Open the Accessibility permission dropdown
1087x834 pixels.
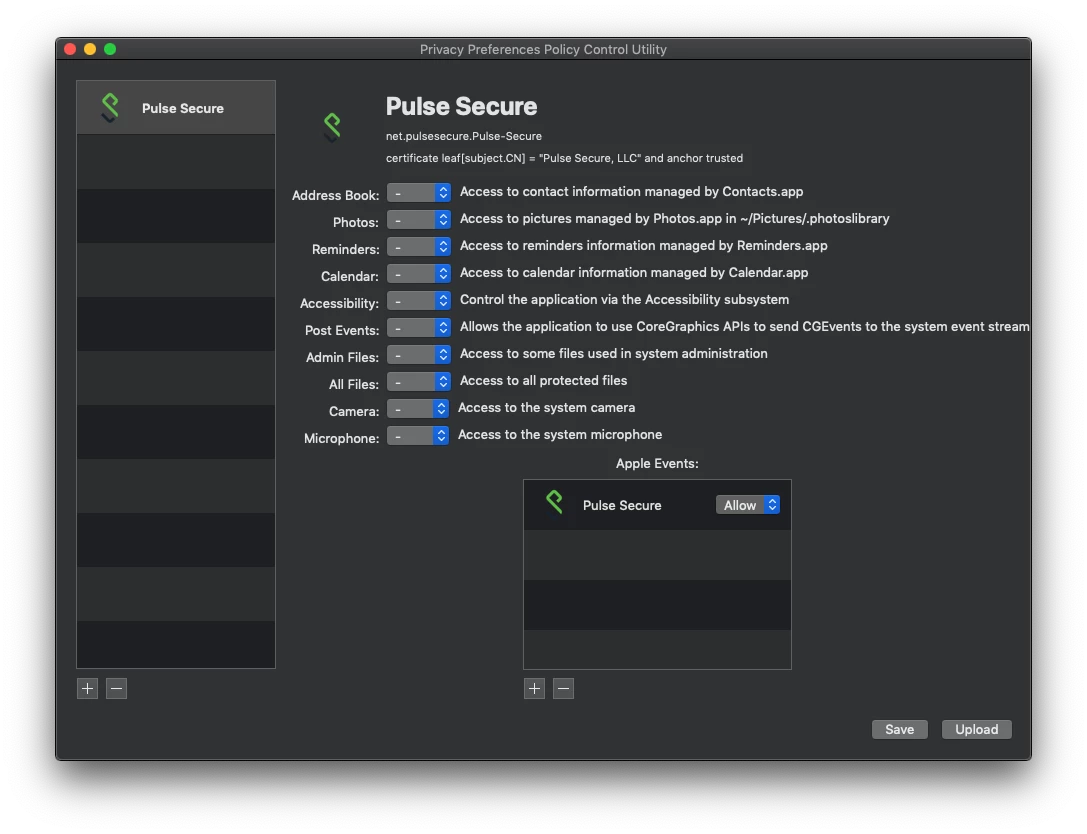click(x=419, y=301)
